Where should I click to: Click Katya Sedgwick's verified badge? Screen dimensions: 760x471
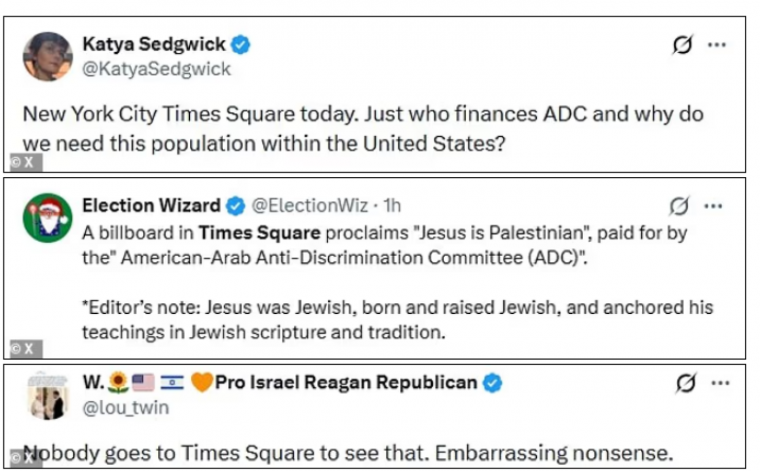(241, 44)
